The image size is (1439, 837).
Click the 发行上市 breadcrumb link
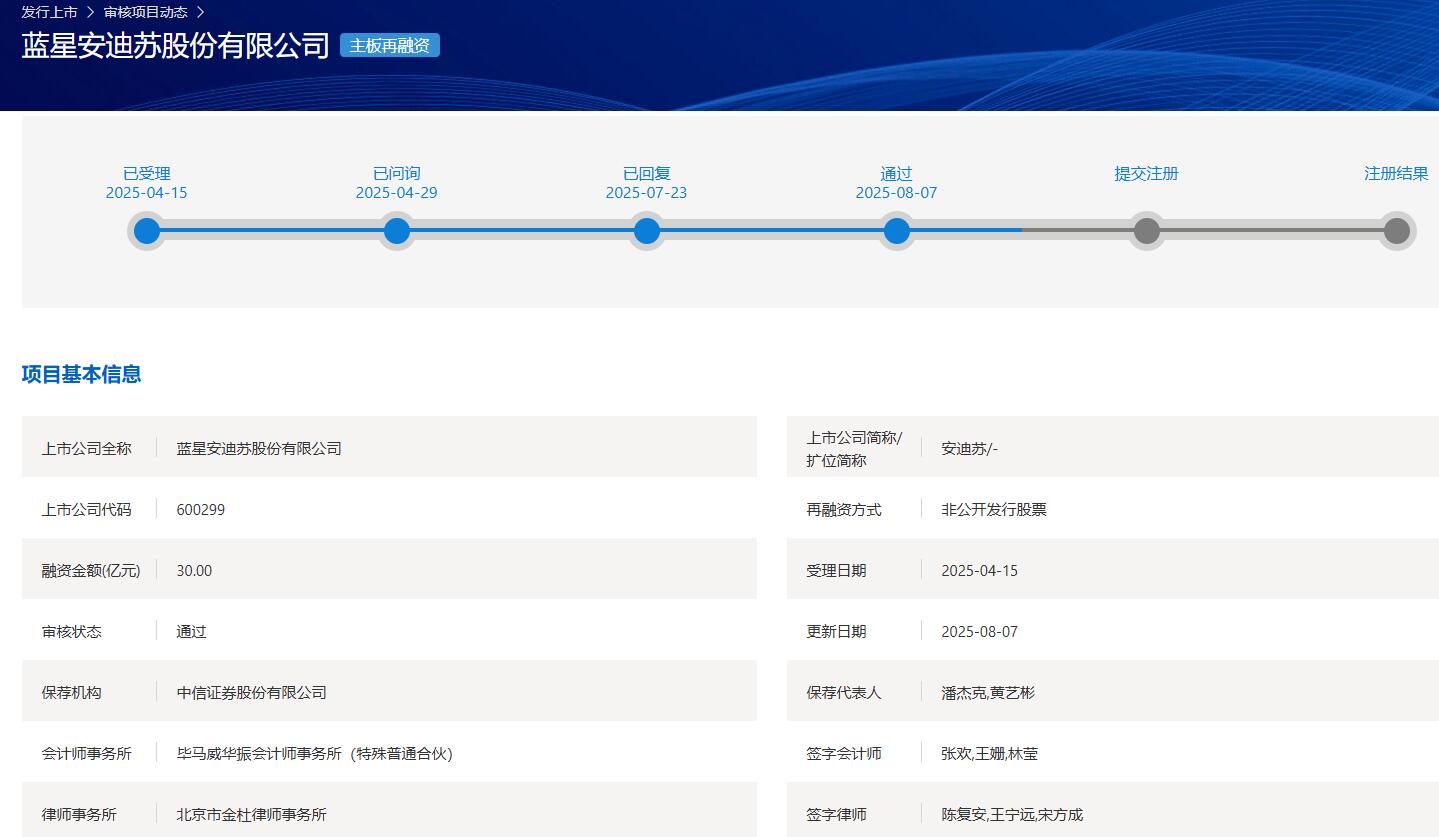(x=49, y=12)
